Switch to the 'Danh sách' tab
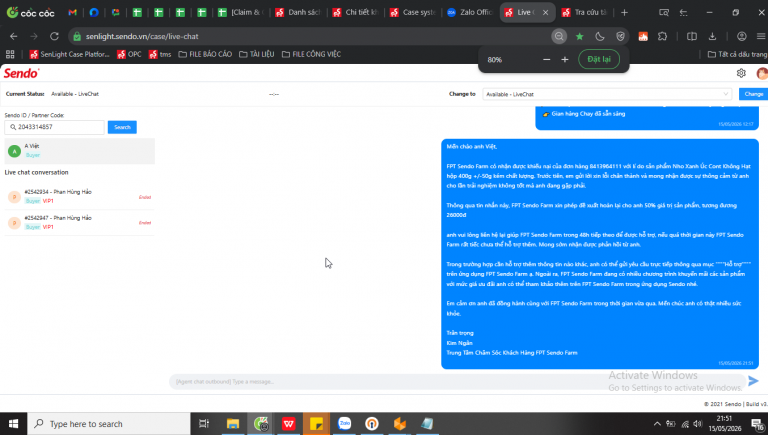This screenshot has width=768, height=435. [x=298, y=12]
